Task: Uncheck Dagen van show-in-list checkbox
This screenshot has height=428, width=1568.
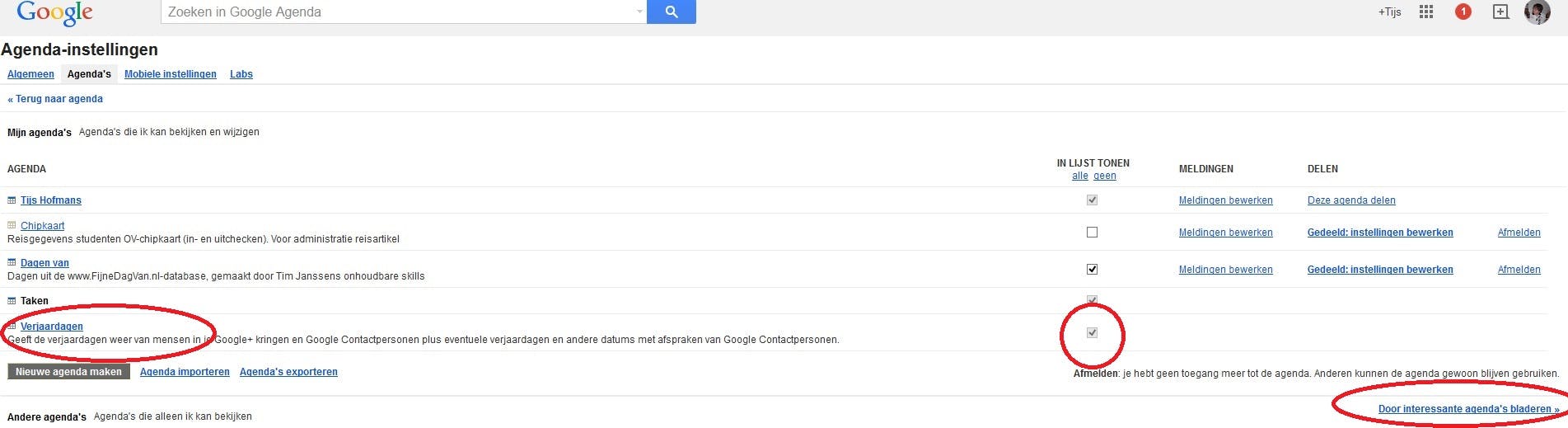Action: [x=1092, y=270]
